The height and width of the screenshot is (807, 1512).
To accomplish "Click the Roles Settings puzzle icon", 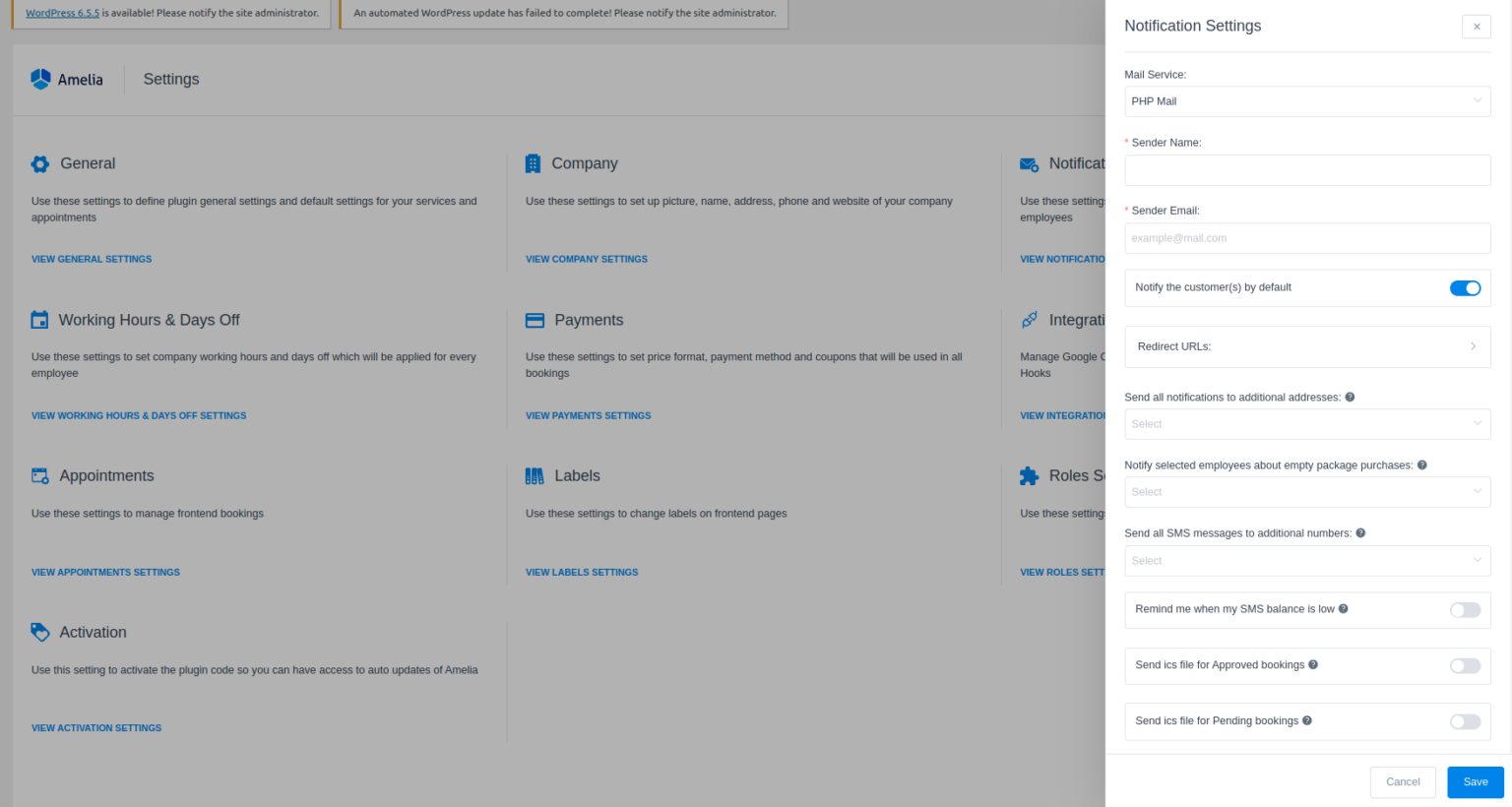I will (x=1029, y=475).
